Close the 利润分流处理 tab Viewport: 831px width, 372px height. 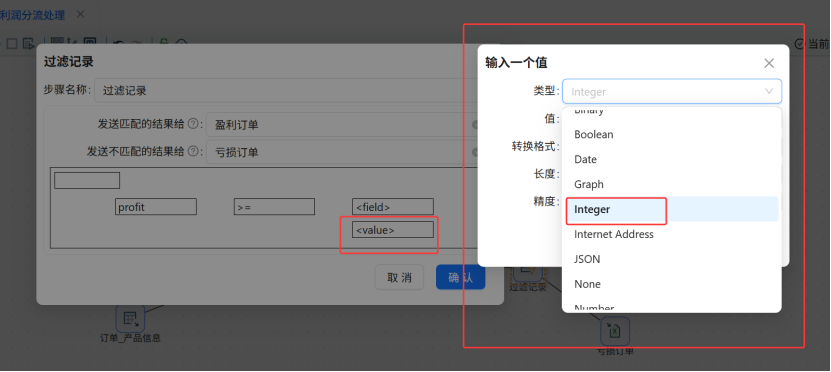click(x=81, y=14)
